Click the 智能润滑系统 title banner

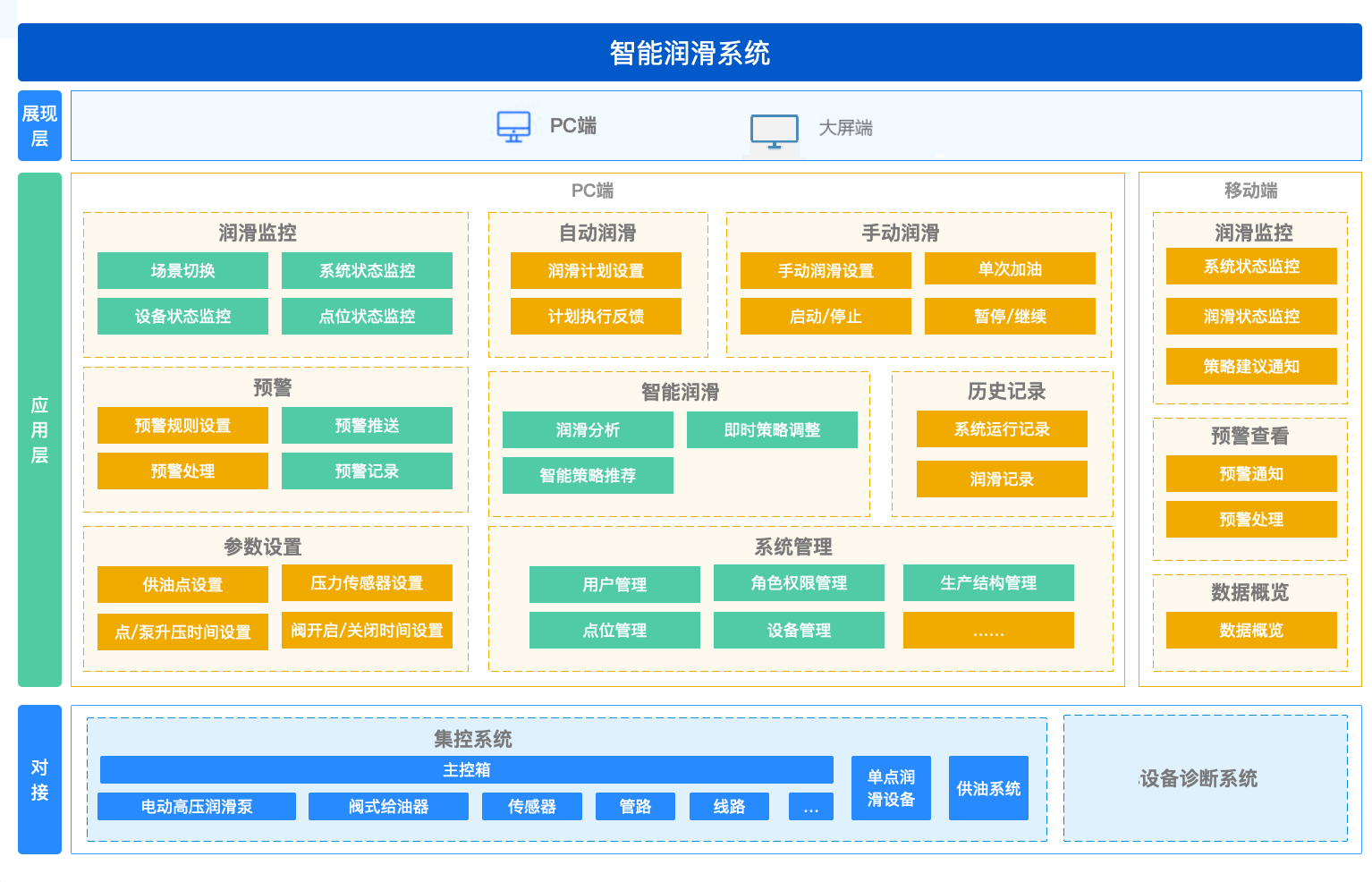click(x=690, y=53)
